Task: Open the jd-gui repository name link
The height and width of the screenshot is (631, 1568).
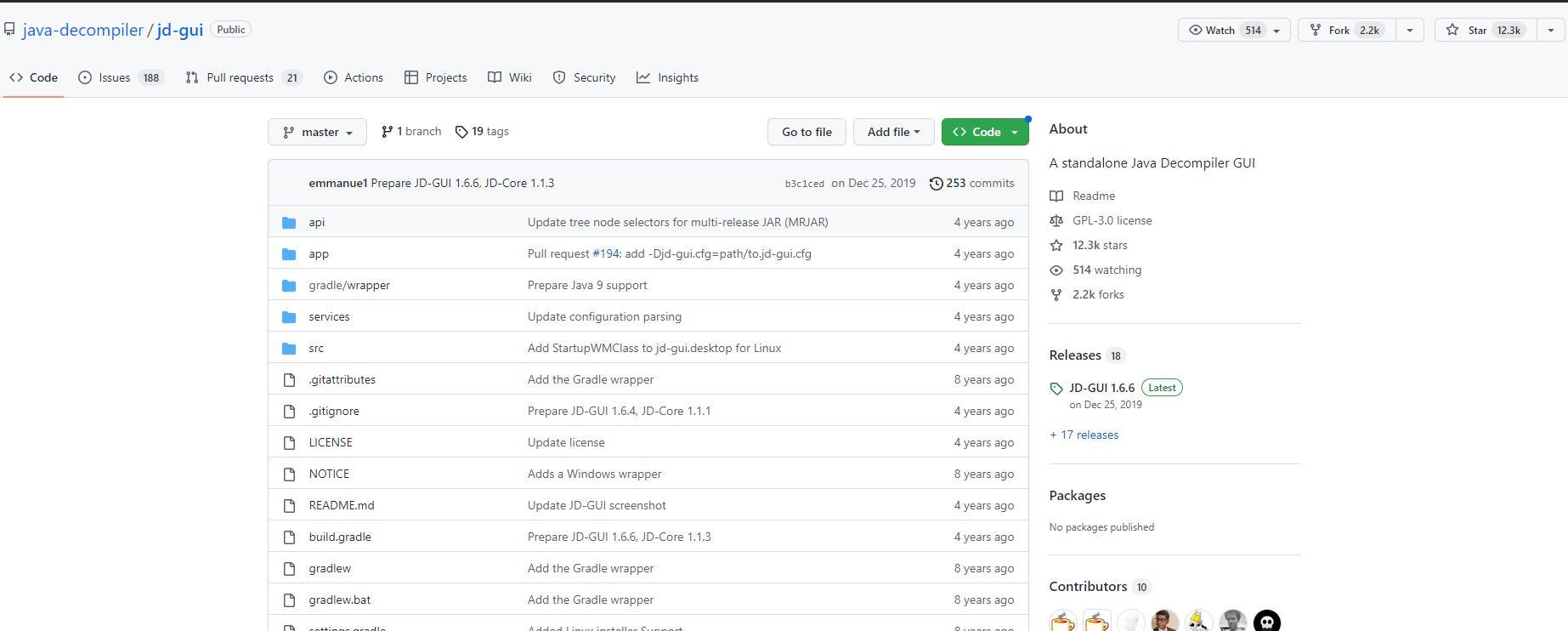Action: click(x=180, y=30)
